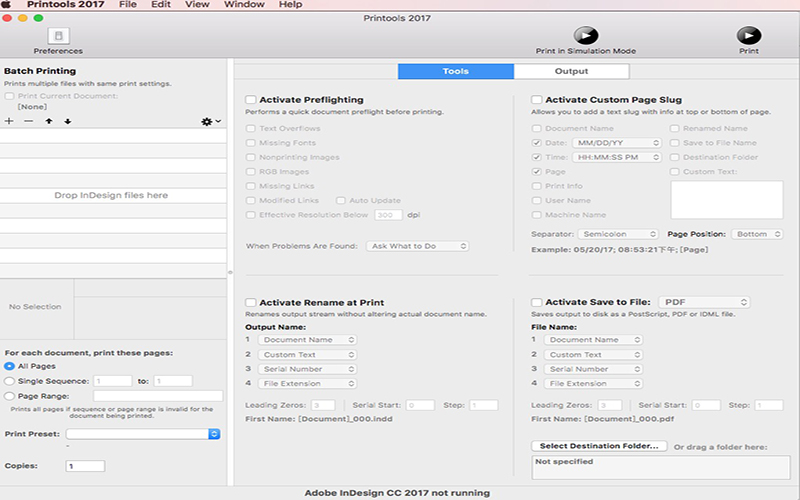Image resolution: width=800 pixels, height=500 pixels.
Task: Remove a file with the minus icon
Action: pos(29,121)
